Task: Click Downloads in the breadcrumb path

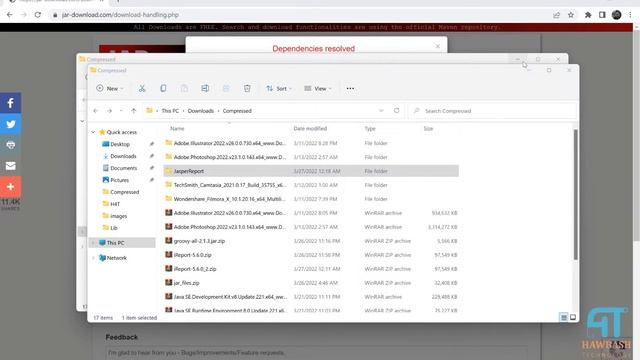Action: tap(200, 111)
